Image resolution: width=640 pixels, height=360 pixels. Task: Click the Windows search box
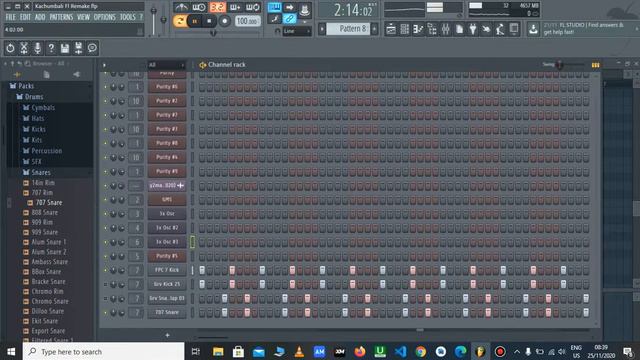(x=103, y=351)
